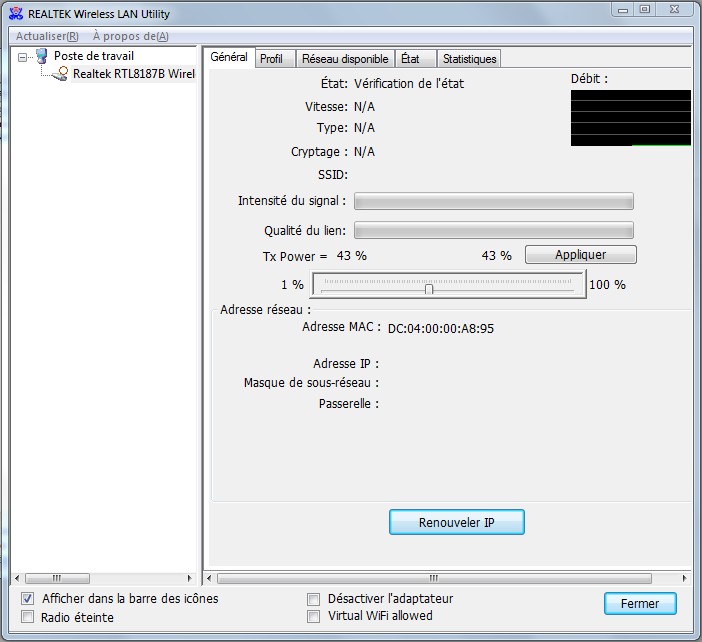Check Désactiver l'adaptateur checkbox

point(313,599)
